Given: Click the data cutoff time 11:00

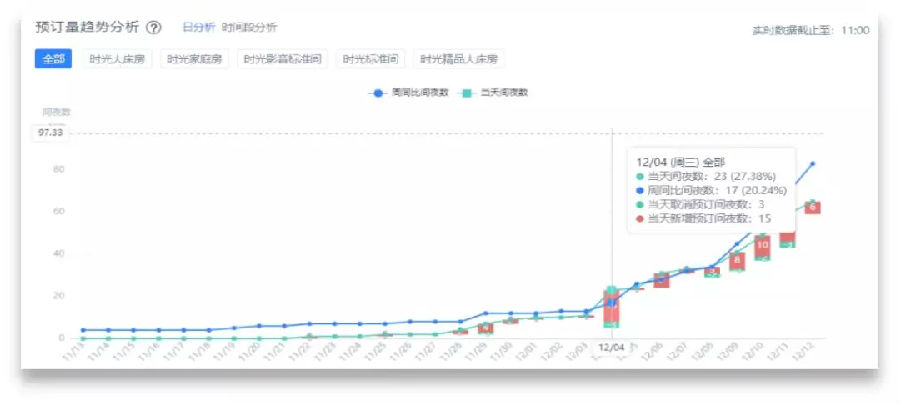Looking at the screenshot, I should click(855, 30).
